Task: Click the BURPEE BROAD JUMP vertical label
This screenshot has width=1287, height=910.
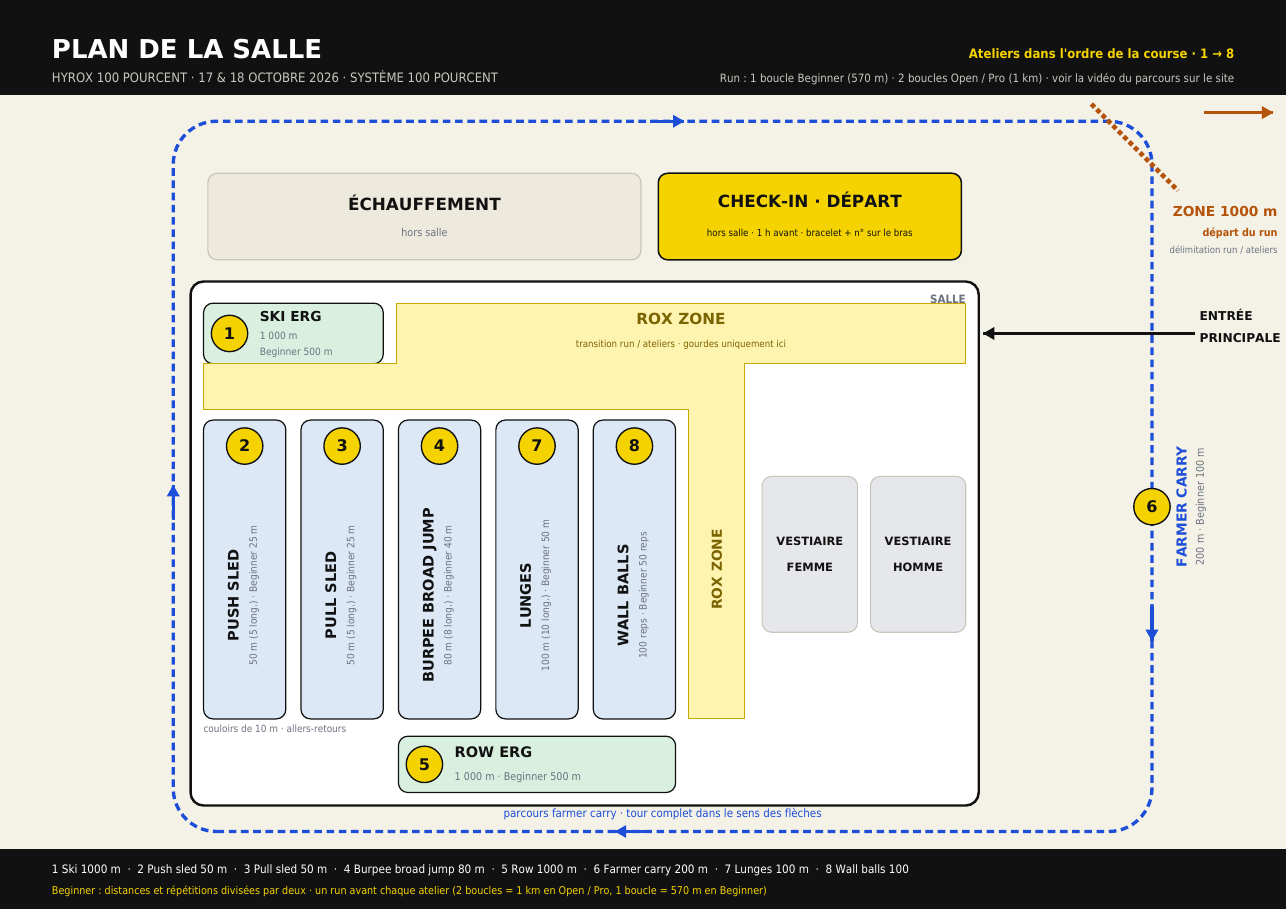Action: tap(429, 594)
